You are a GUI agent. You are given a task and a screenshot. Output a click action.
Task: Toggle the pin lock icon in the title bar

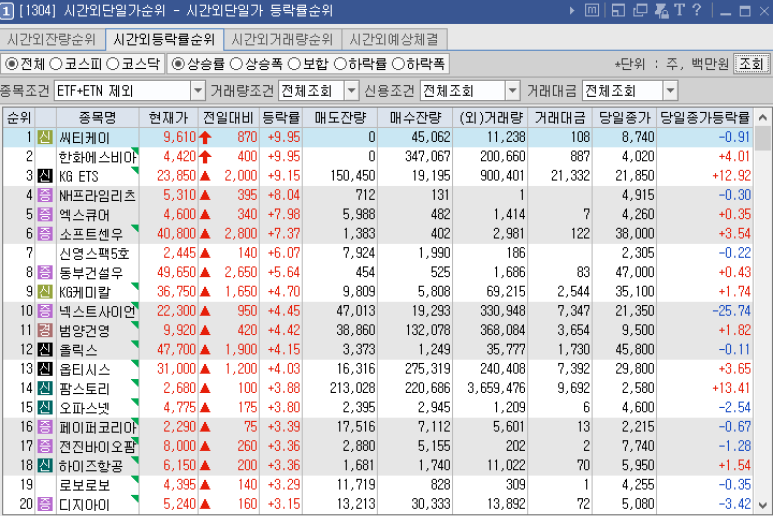[x=661, y=10]
